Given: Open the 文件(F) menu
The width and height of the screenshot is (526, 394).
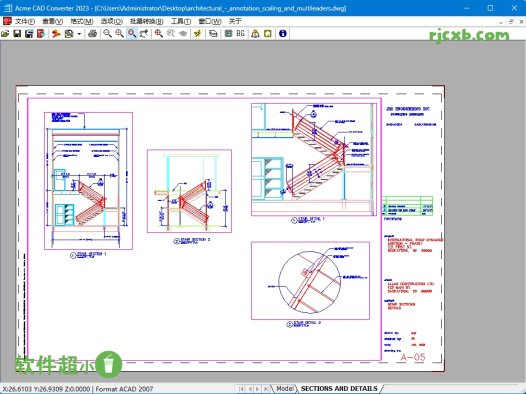Looking at the screenshot, I should coord(25,21).
